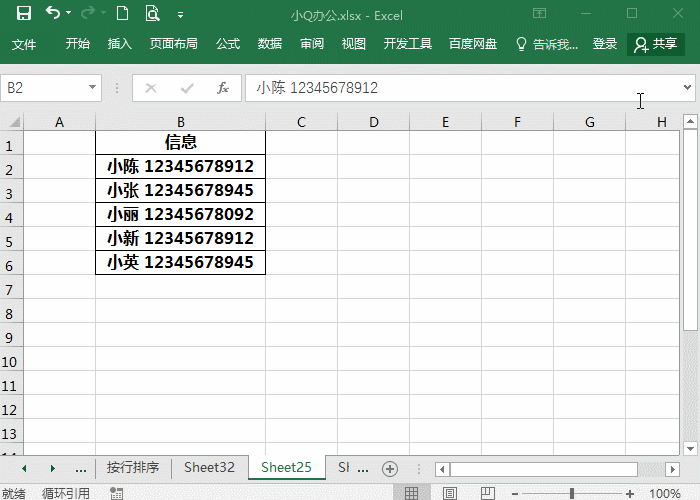Open the 文件 menu

pos(24,44)
